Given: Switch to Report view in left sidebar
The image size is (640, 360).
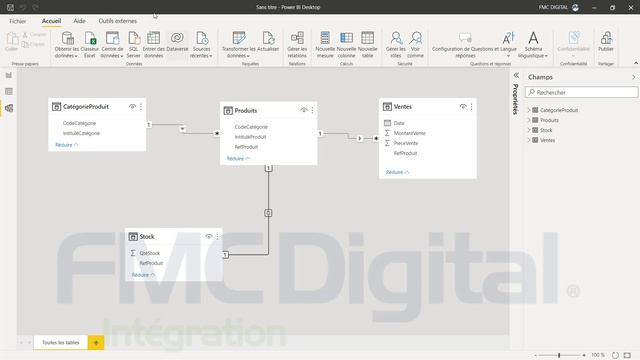Looking at the screenshot, I should (x=9, y=75).
